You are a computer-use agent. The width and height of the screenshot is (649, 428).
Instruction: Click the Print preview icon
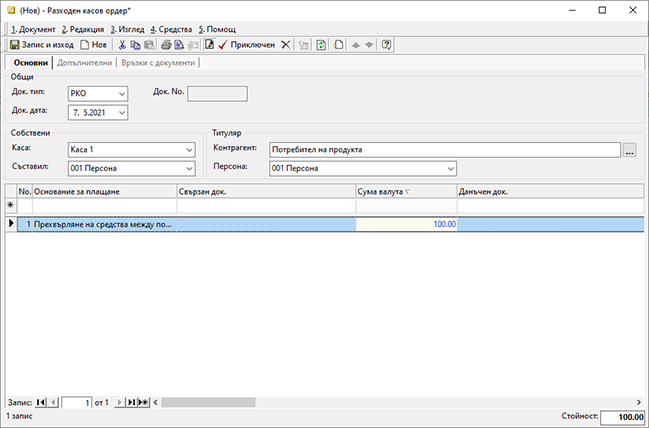tap(179, 45)
